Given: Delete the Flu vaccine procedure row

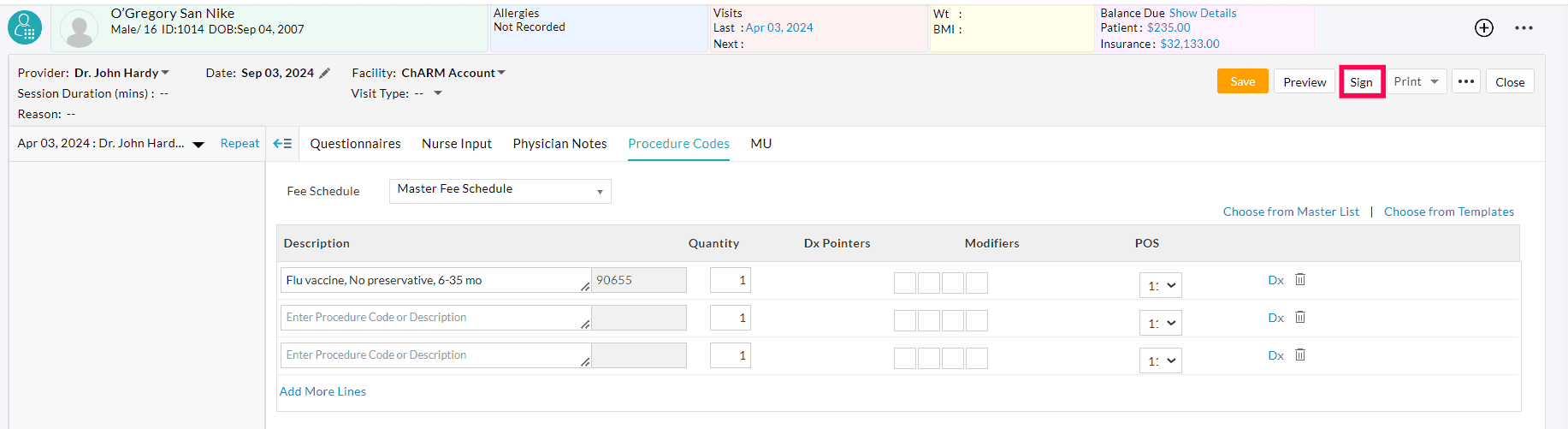Looking at the screenshot, I should [1300, 280].
